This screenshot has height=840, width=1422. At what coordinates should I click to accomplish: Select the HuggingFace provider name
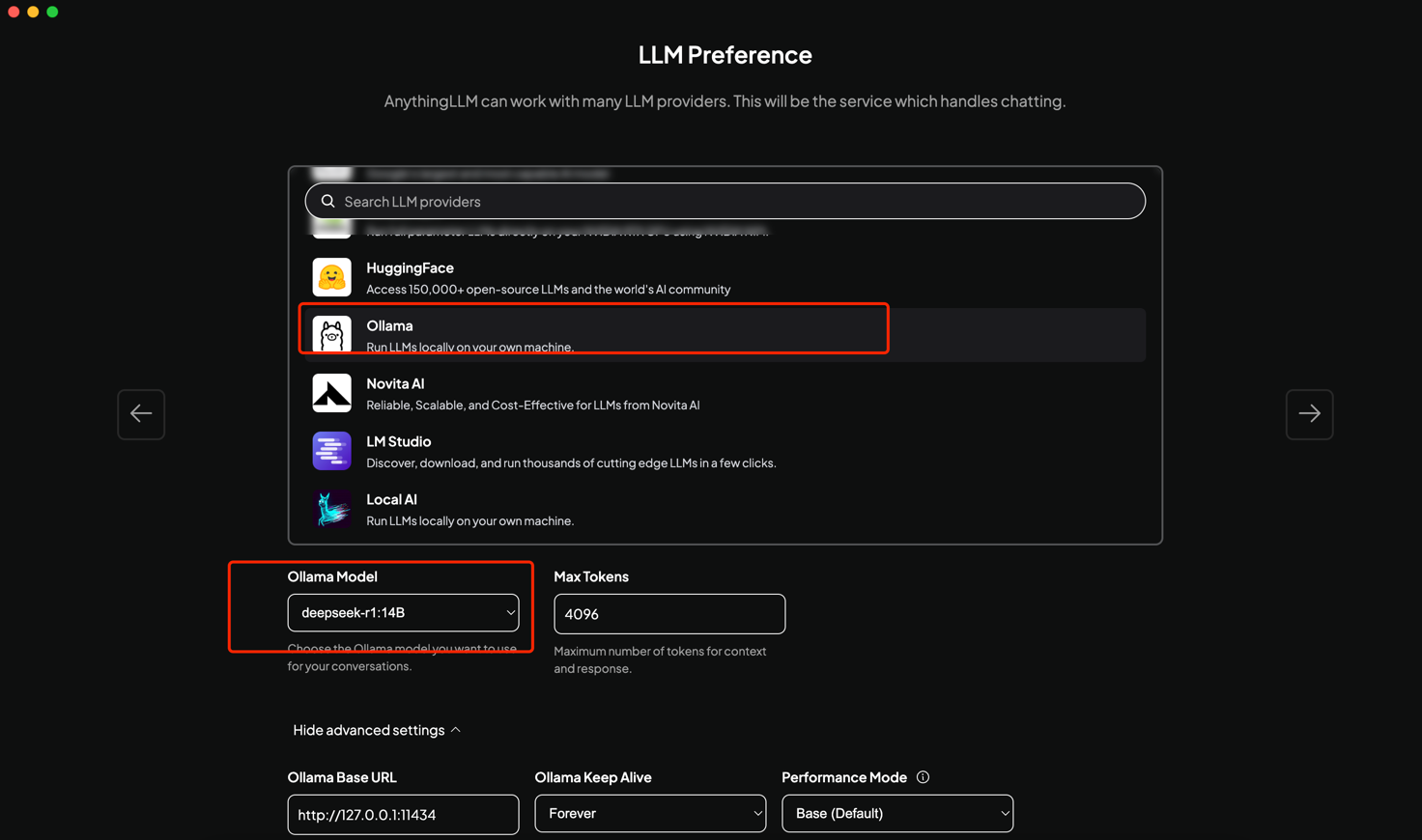pos(410,267)
